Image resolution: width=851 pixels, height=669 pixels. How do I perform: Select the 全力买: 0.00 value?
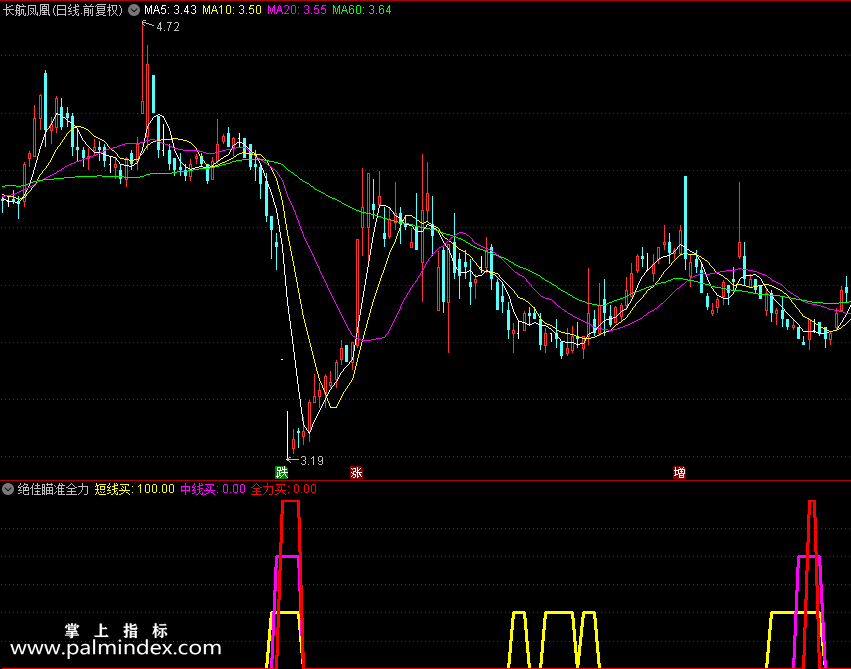point(283,489)
